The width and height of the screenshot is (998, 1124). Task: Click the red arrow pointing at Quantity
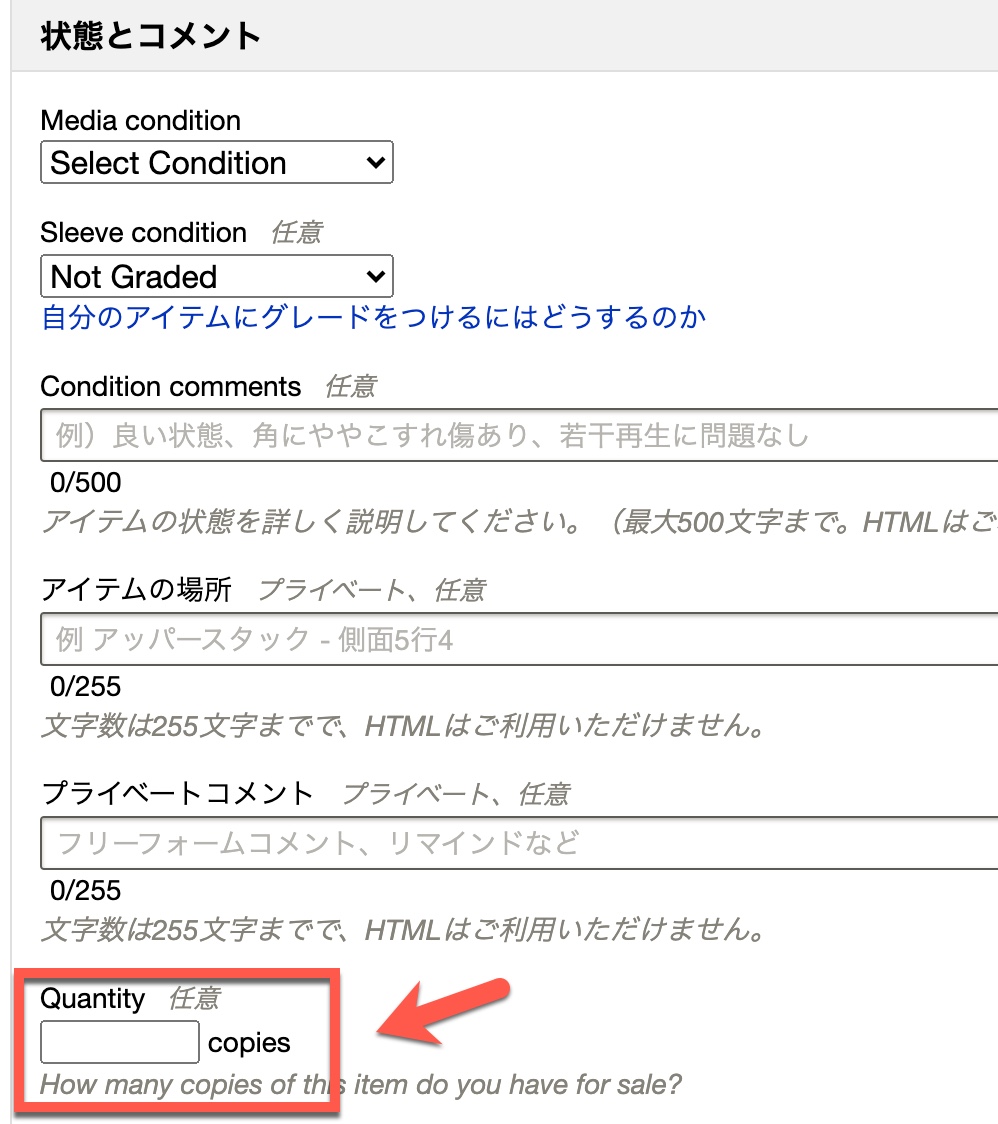tap(445, 1012)
